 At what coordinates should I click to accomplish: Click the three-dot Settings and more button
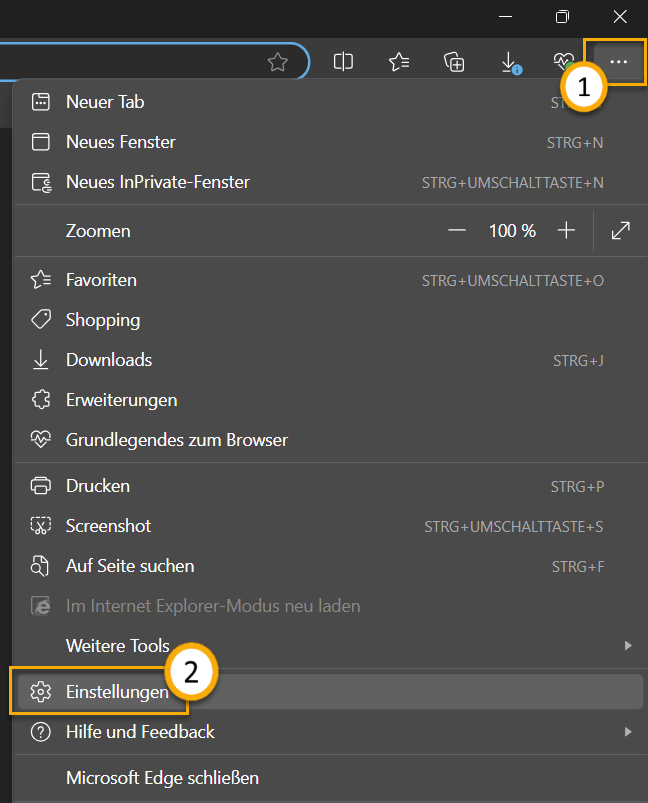click(619, 62)
